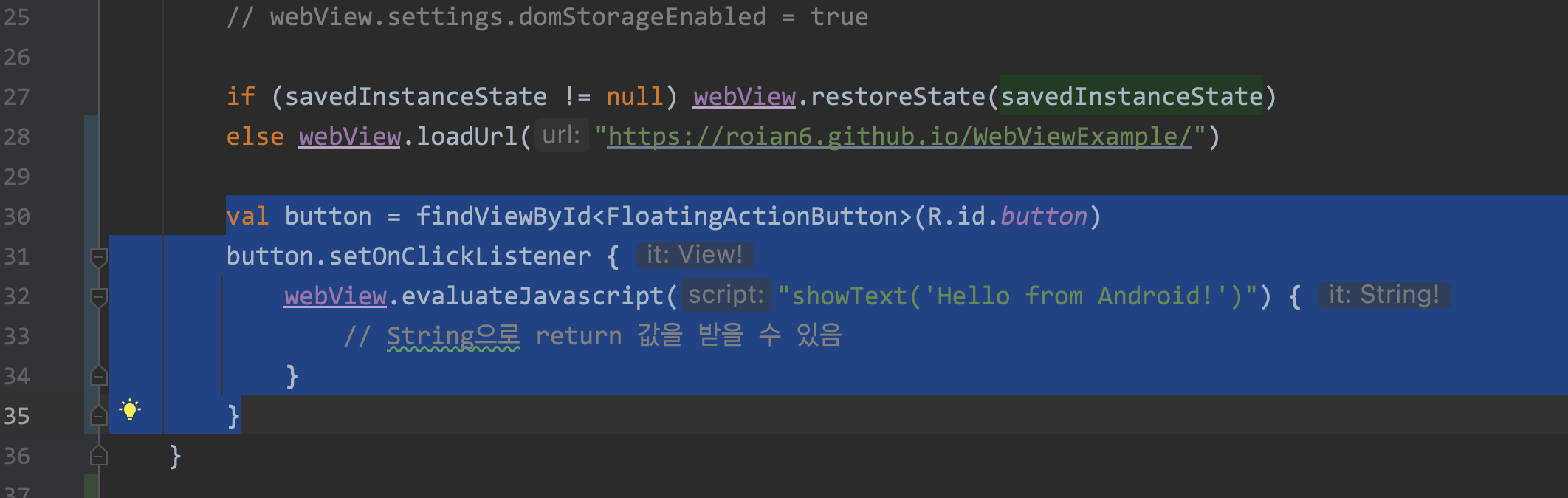Click line number 30 in the gutter

(17, 216)
